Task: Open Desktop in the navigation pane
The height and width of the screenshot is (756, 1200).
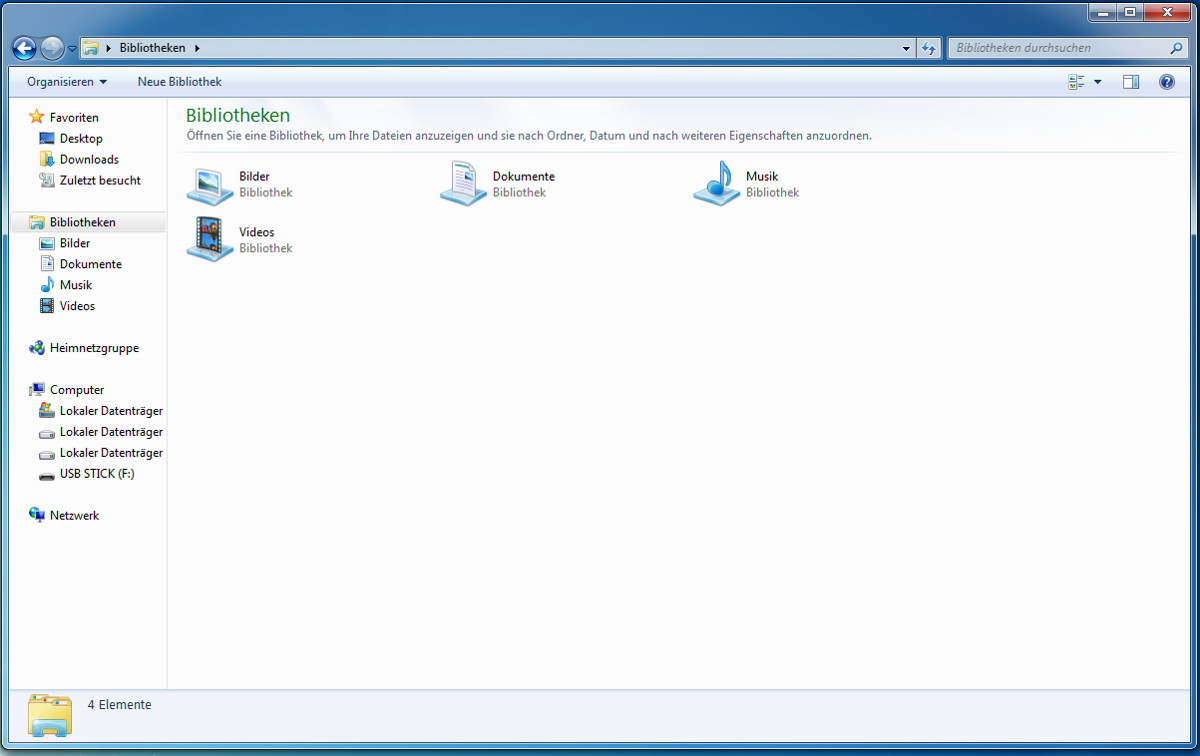Action: [x=81, y=139]
